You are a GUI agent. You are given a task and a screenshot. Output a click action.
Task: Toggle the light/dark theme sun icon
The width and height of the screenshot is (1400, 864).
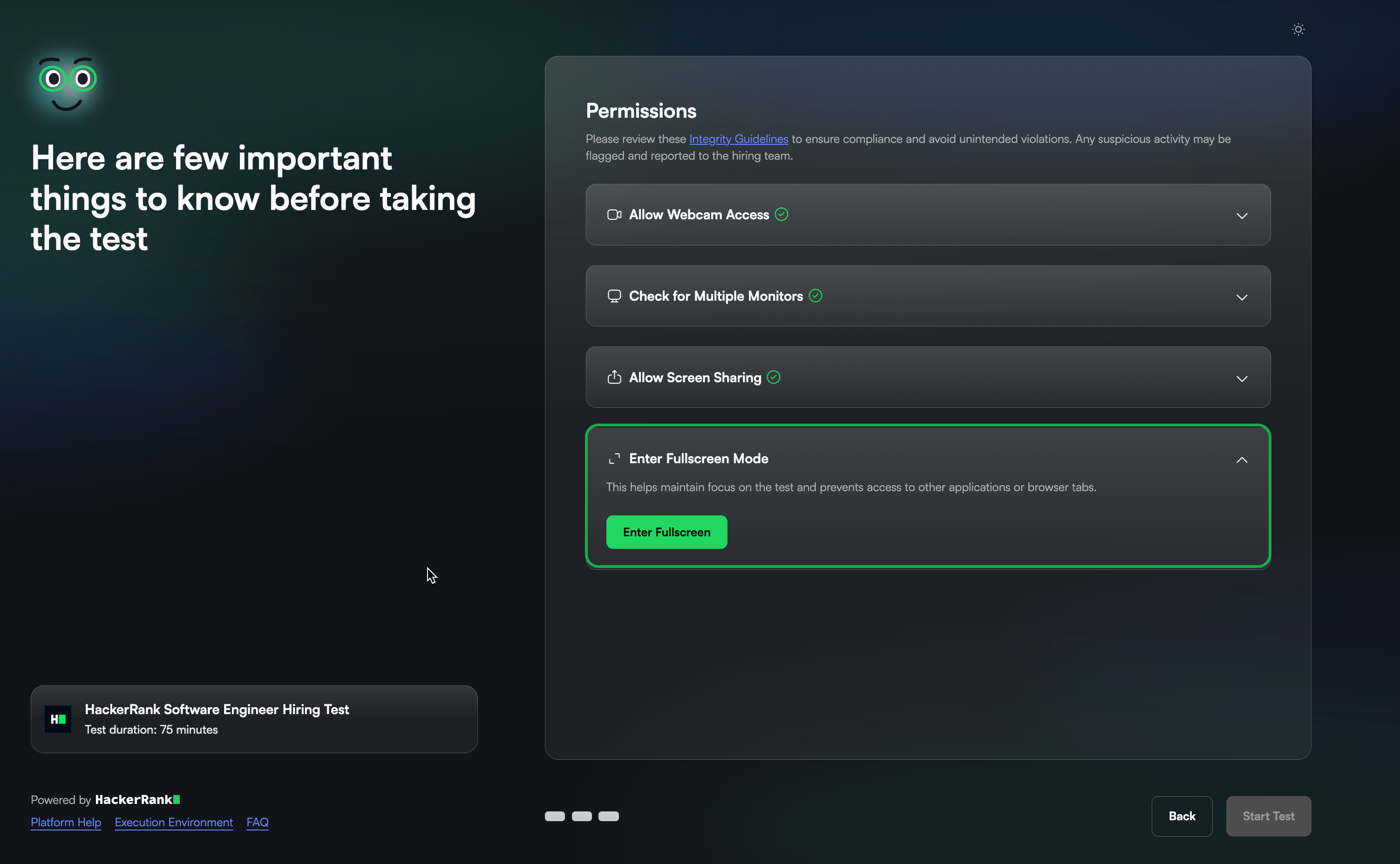point(1298,29)
